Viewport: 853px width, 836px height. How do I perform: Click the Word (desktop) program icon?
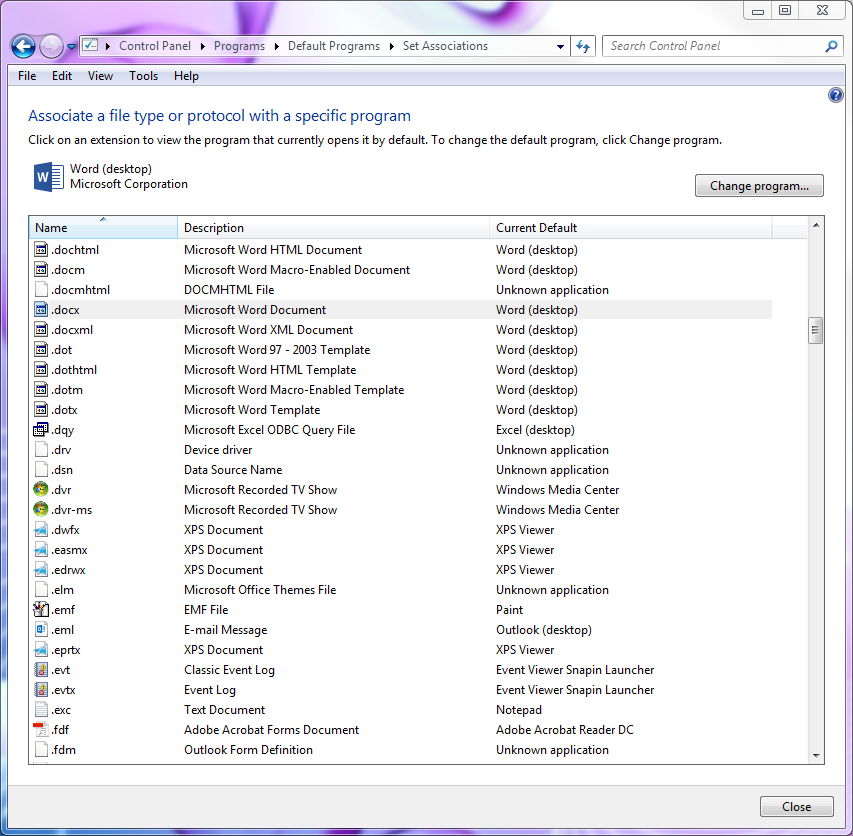click(x=48, y=177)
